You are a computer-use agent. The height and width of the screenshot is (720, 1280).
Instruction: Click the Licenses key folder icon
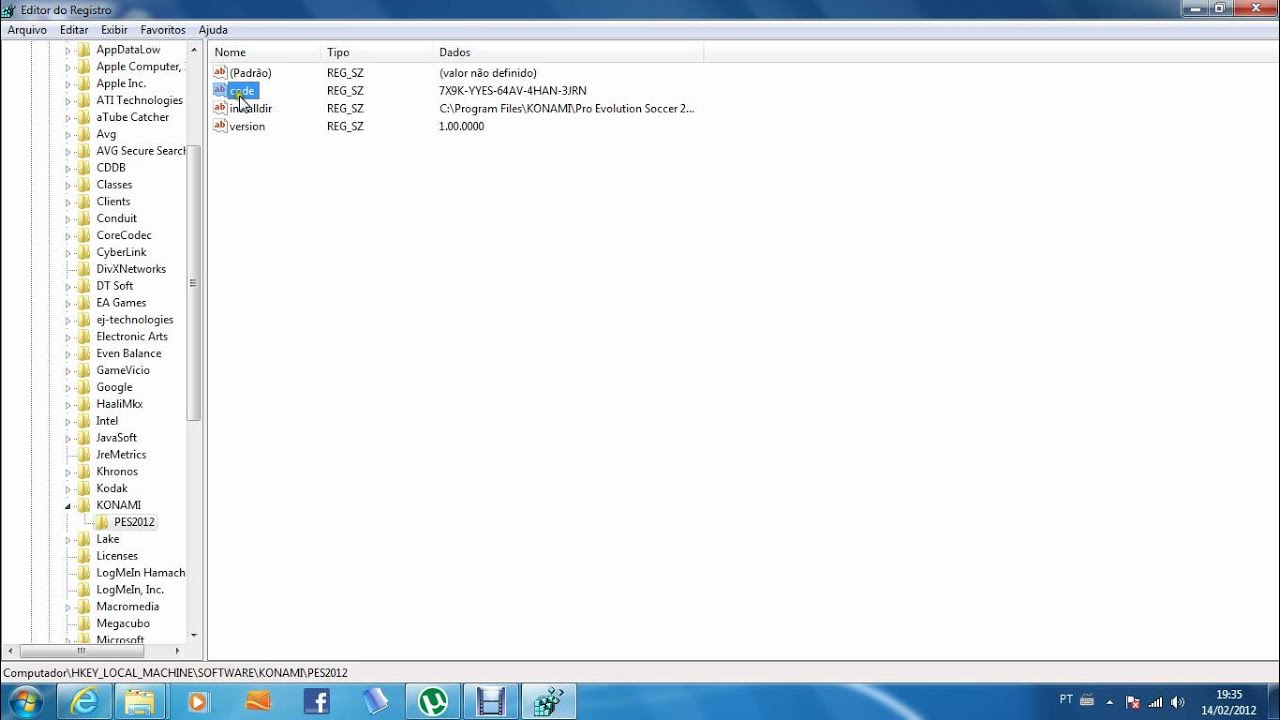[x=84, y=556]
